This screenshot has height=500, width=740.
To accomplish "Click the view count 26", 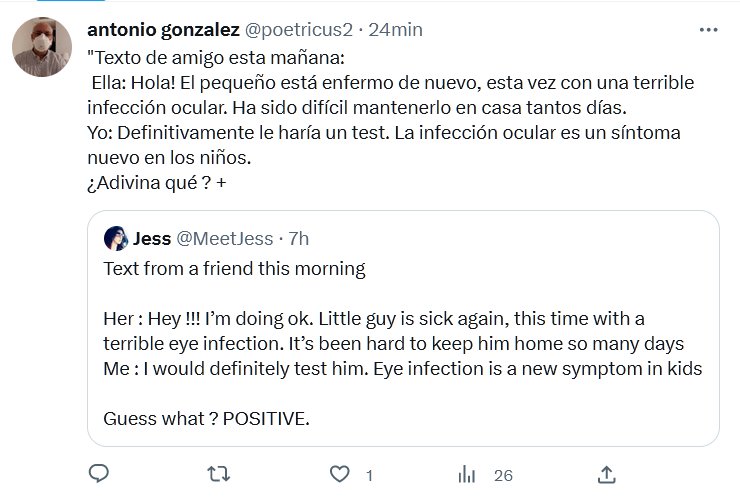I will pos(503,475).
